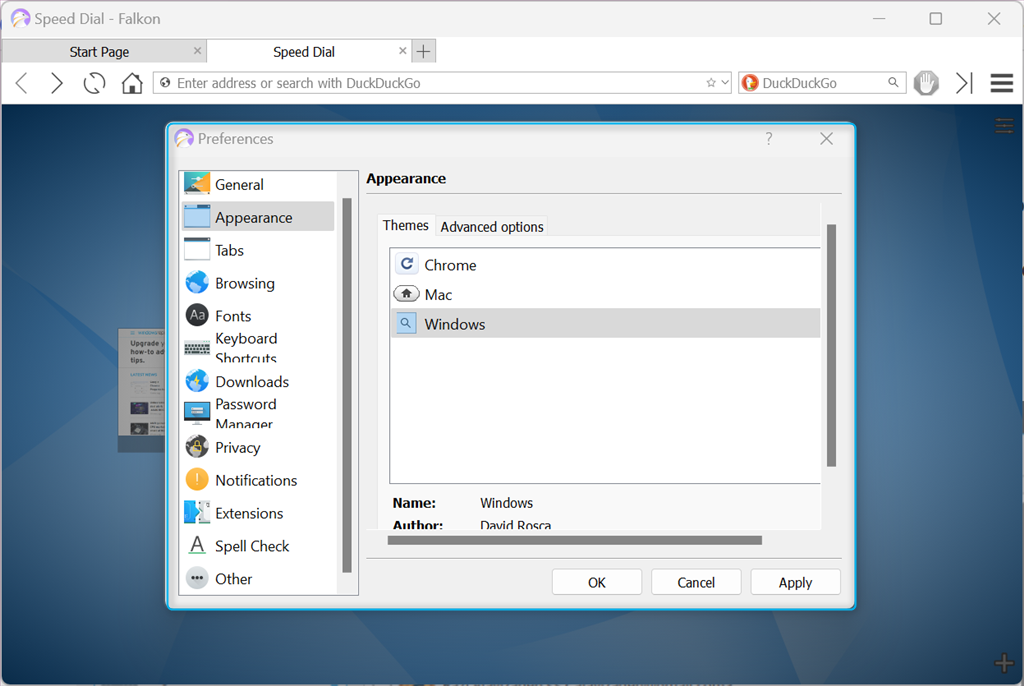Viewport: 1024px width, 686px height.
Task: Open the Privacy preferences section
Action: tap(258, 447)
